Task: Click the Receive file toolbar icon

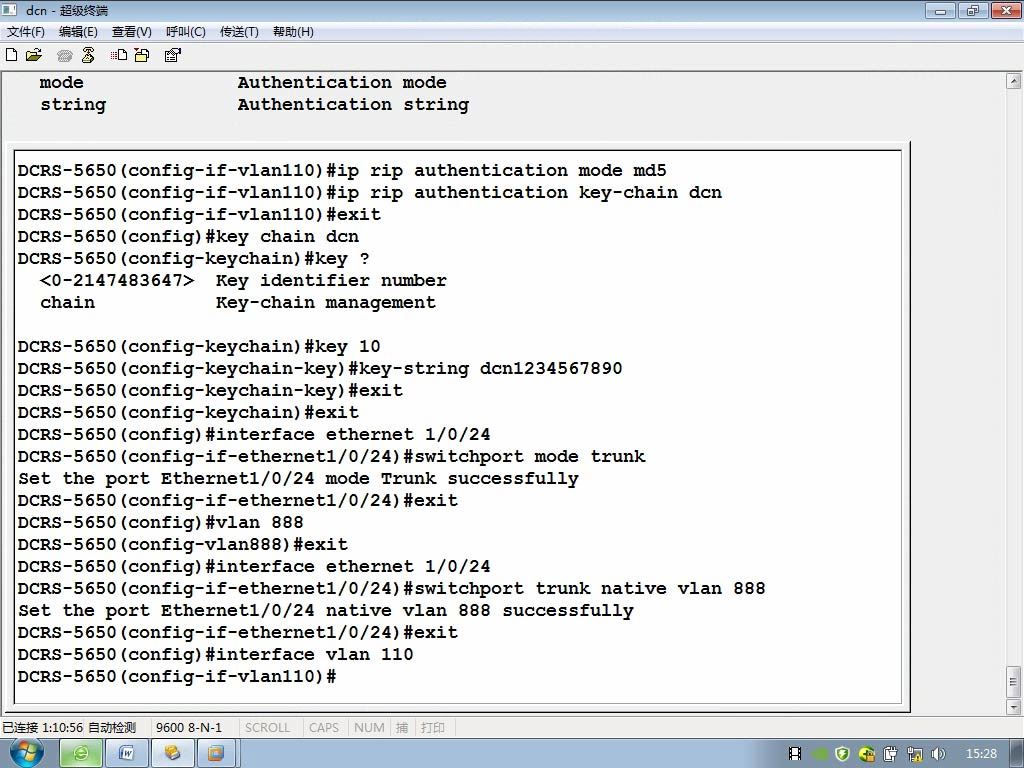Action: (142, 55)
